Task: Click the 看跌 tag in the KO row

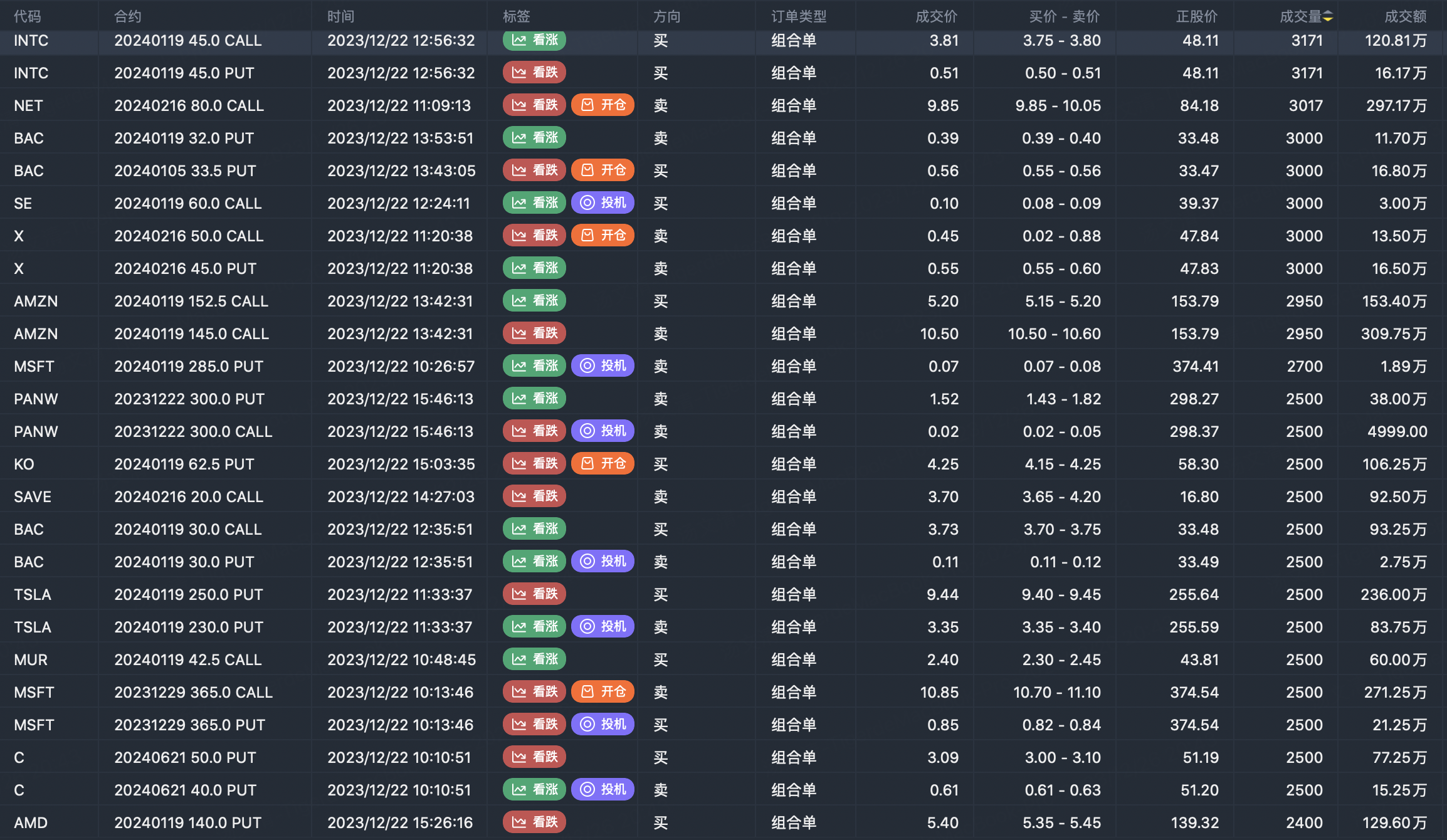Action: coord(534,464)
